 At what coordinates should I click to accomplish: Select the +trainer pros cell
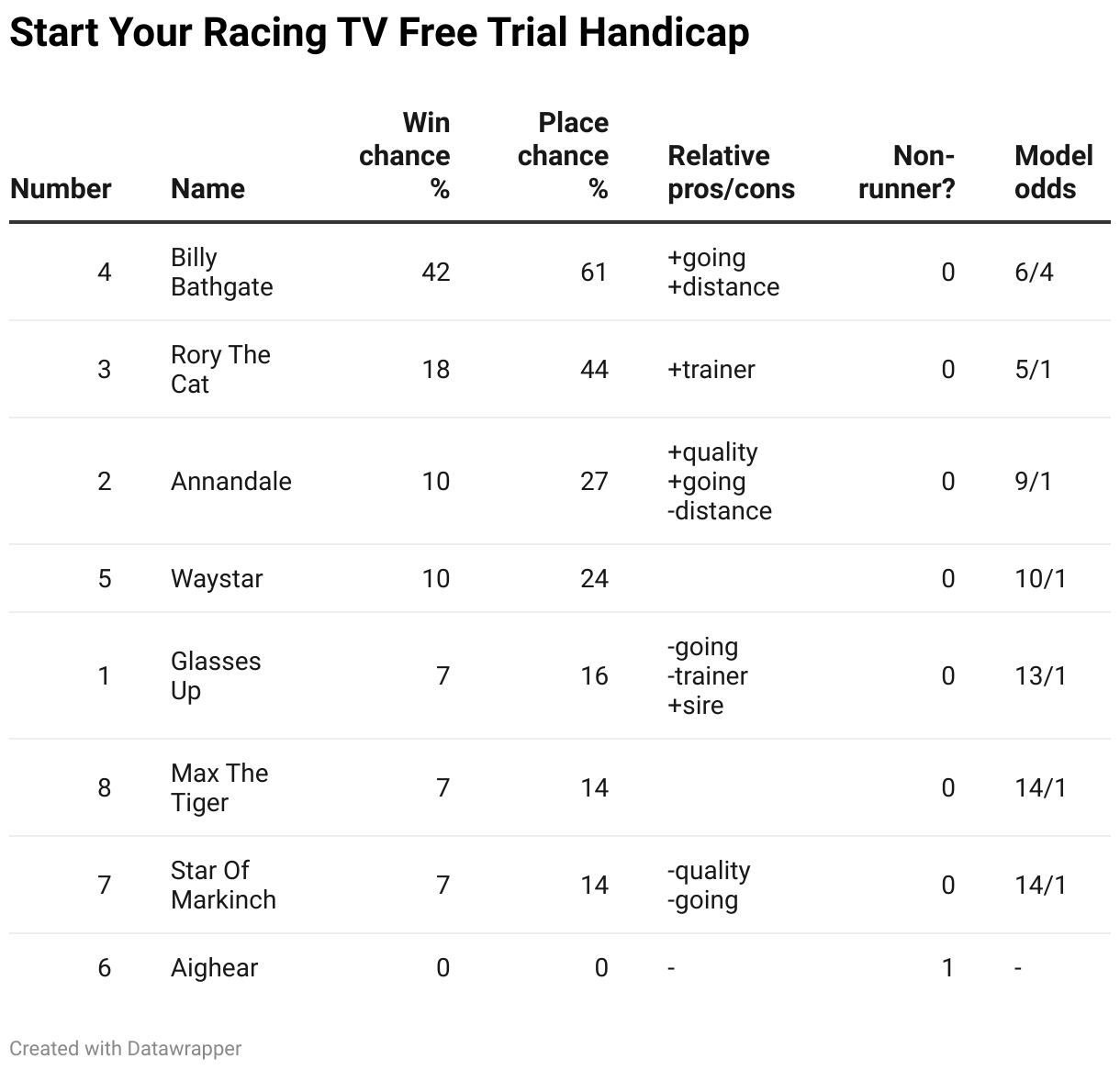711,369
